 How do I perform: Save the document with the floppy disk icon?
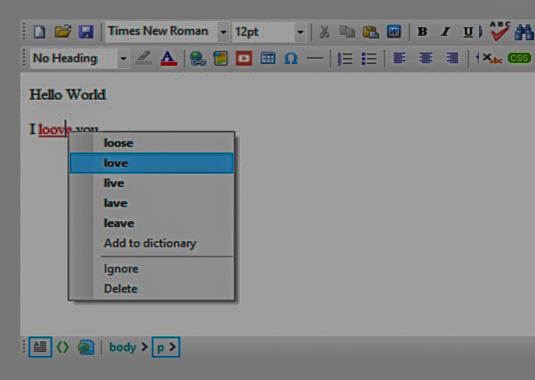click(x=86, y=32)
